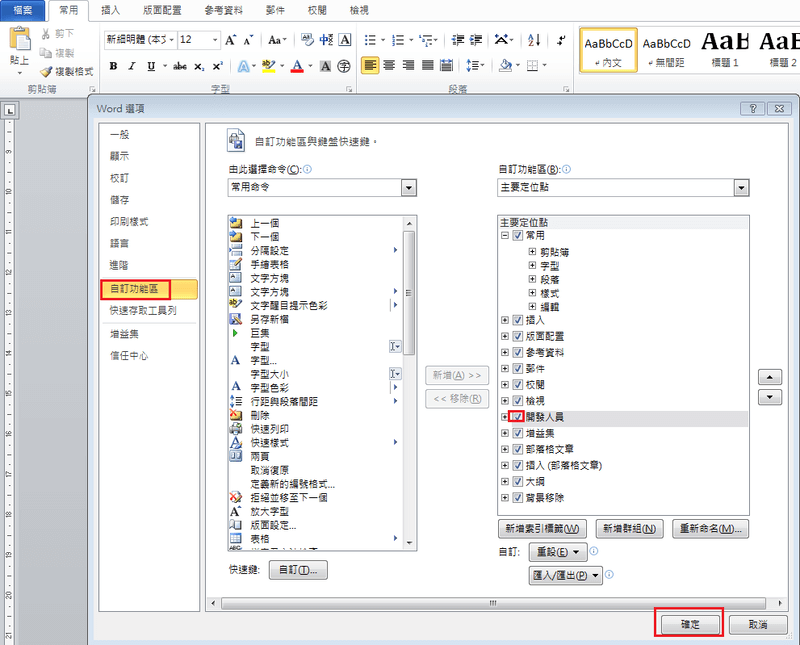Toggle the 開發人員 checkbox
The image size is (800, 645).
pos(518,417)
